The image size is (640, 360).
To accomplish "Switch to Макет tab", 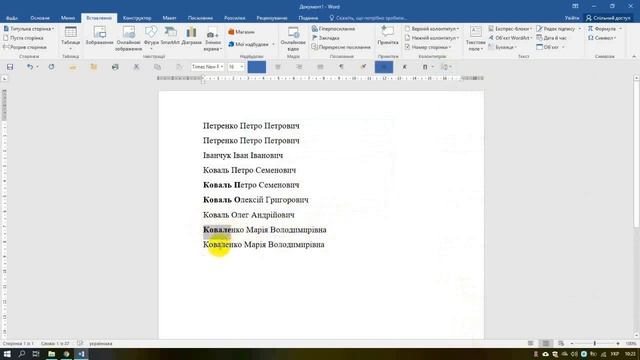I will [x=169, y=18].
